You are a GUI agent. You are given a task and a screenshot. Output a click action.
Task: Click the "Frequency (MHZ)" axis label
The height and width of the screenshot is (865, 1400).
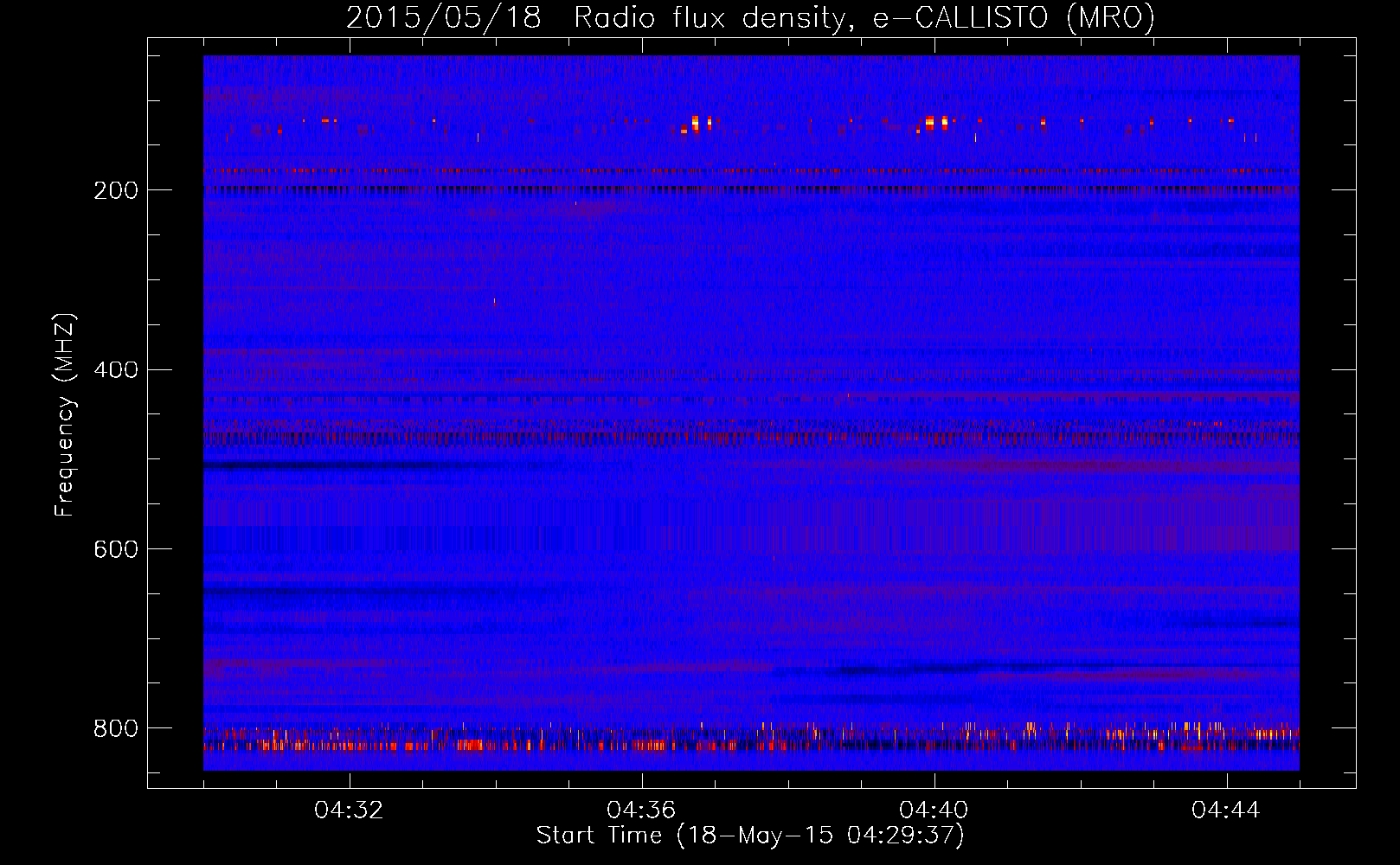coord(65,414)
